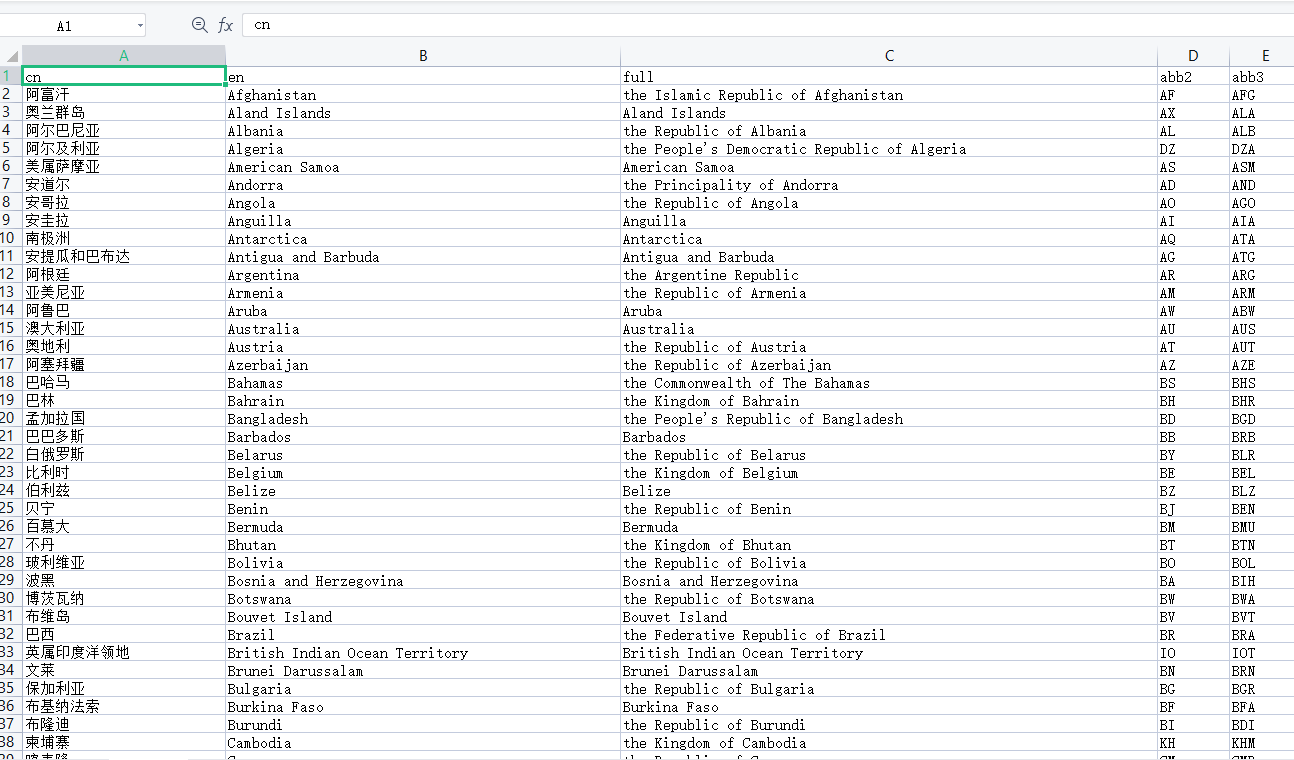
Task: Click the cell 'the Argentine Republic'
Action: (889, 275)
